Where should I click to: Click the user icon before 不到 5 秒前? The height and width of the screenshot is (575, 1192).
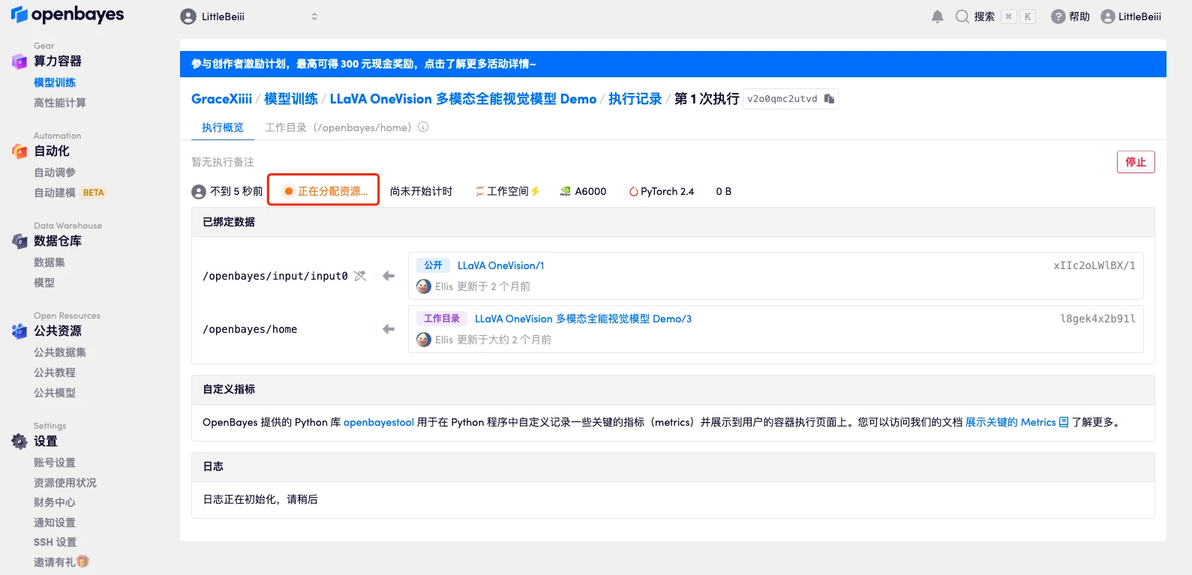coord(198,192)
